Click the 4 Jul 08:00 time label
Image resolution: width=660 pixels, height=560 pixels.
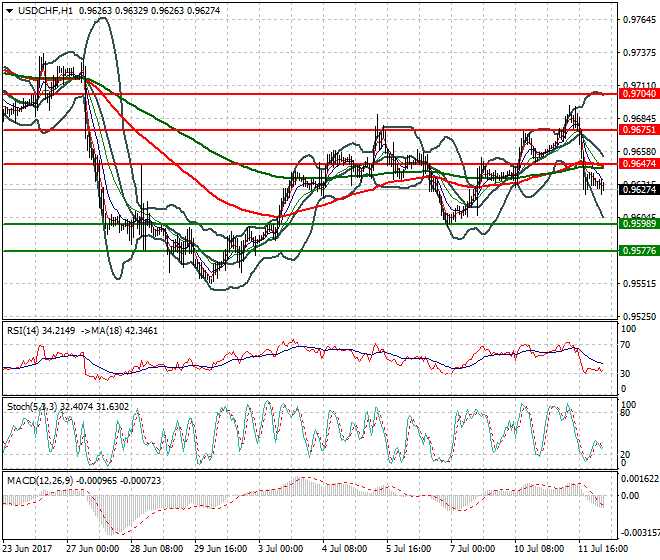pos(344,549)
